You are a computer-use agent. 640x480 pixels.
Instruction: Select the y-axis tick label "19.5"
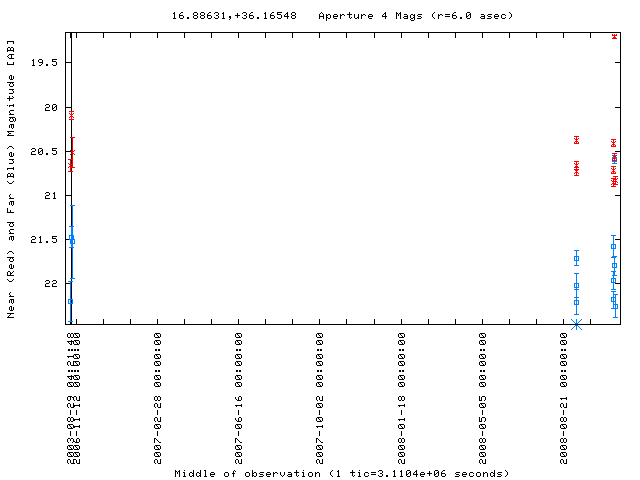(44, 63)
